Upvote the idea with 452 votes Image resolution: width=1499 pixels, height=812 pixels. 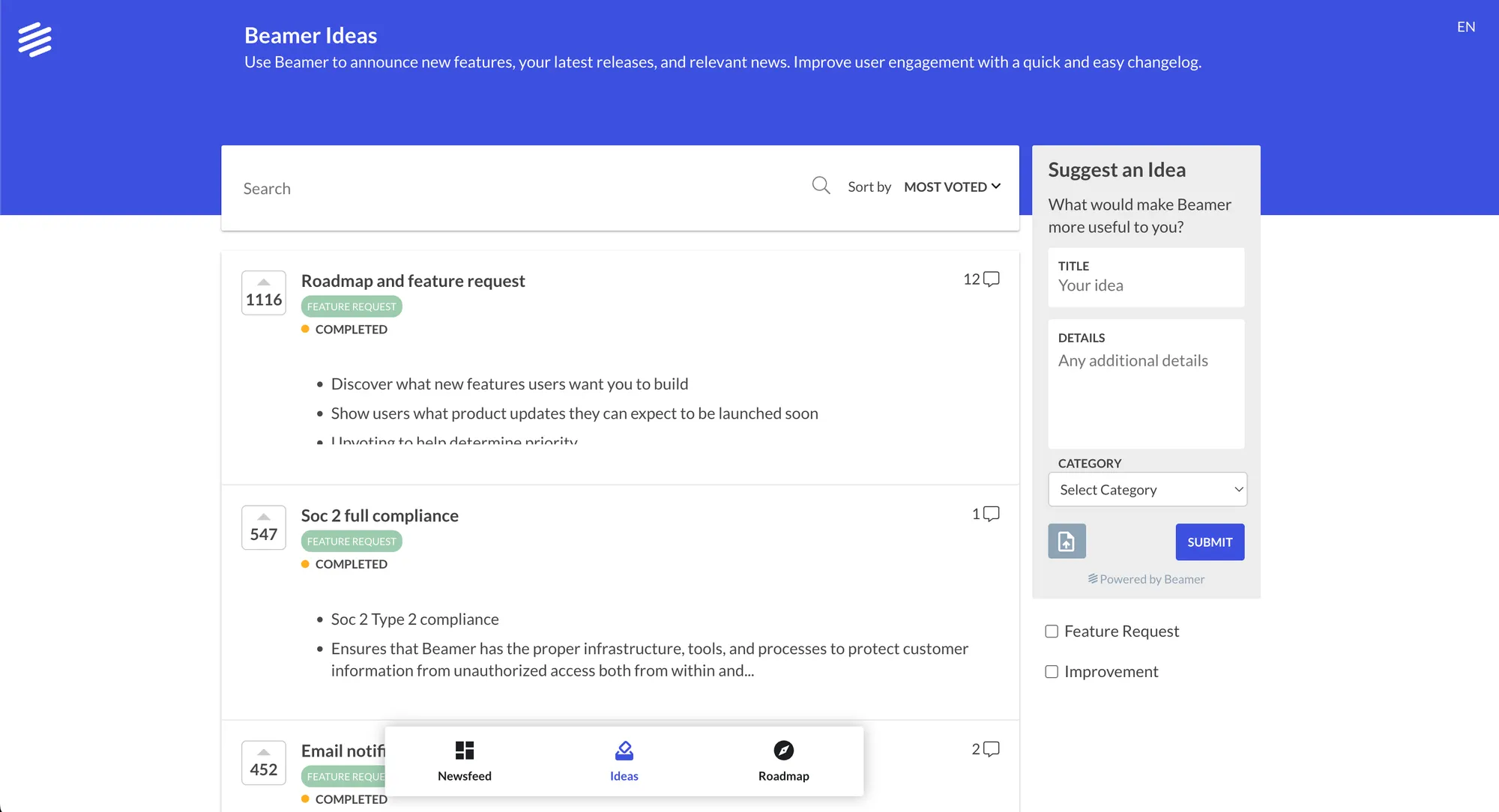click(x=264, y=763)
